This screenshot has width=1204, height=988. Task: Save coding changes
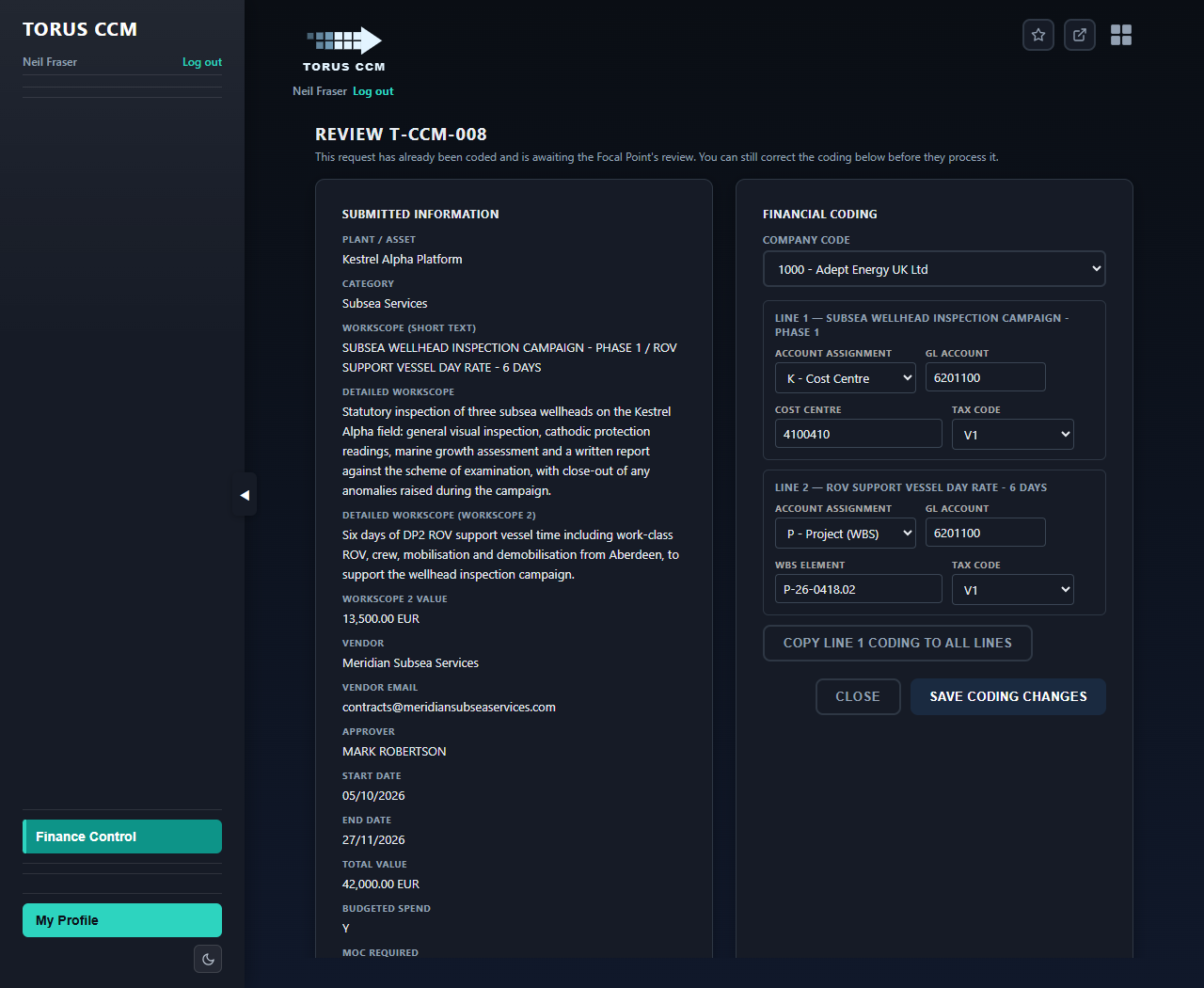(x=1008, y=696)
